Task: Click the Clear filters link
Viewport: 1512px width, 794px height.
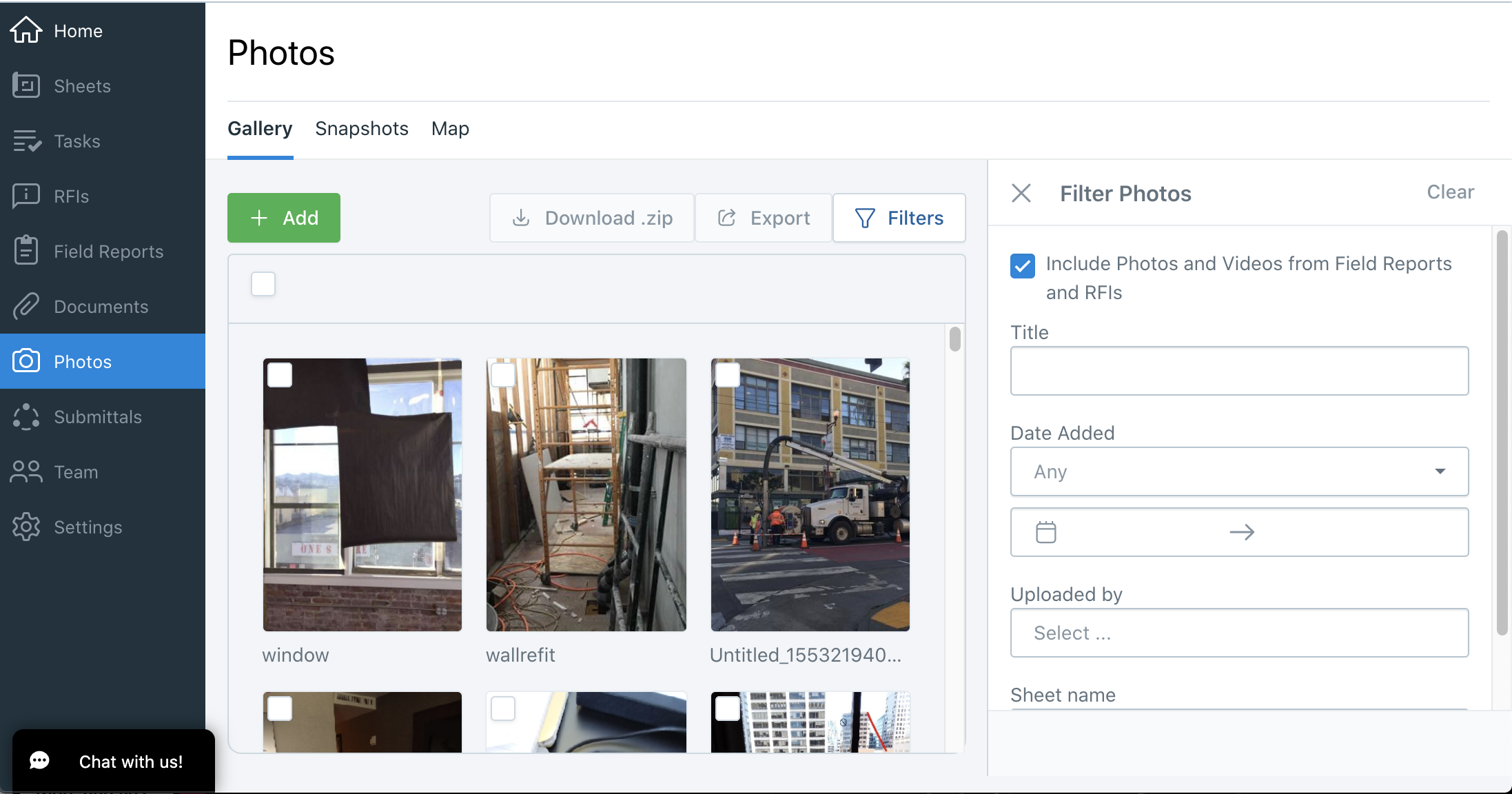Action: (x=1449, y=192)
